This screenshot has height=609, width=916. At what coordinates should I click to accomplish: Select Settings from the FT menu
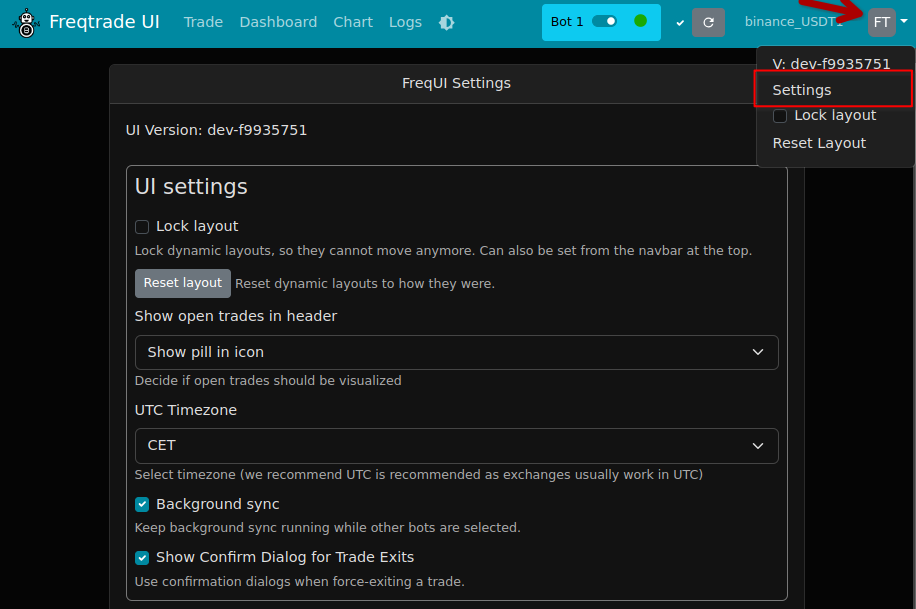[x=802, y=89]
